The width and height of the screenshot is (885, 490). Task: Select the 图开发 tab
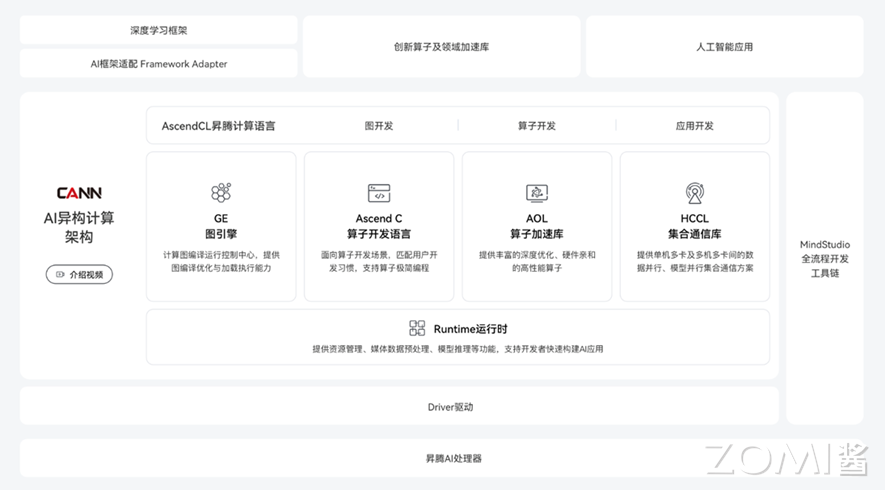(x=379, y=125)
